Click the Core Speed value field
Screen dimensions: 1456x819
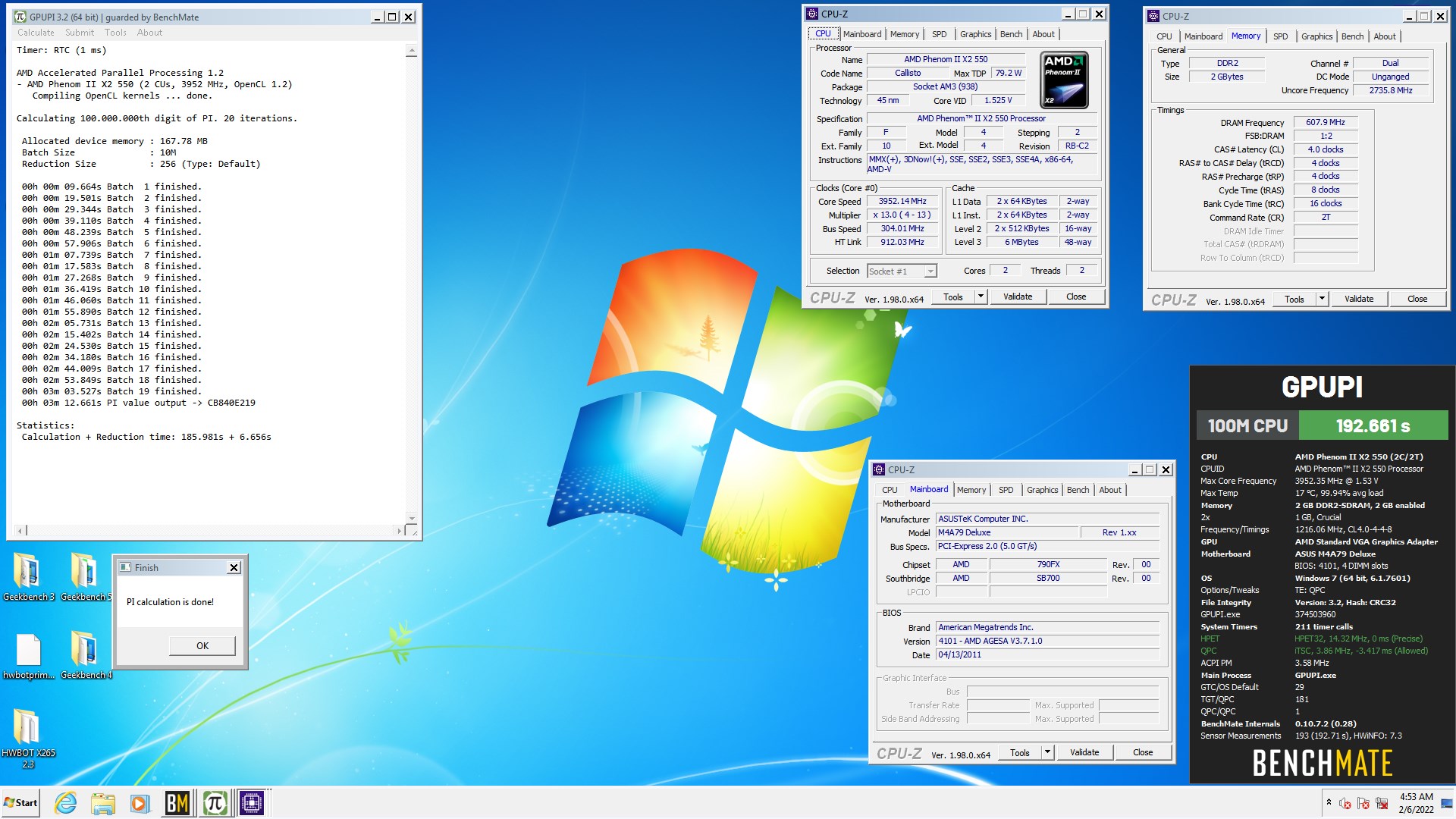coord(902,202)
